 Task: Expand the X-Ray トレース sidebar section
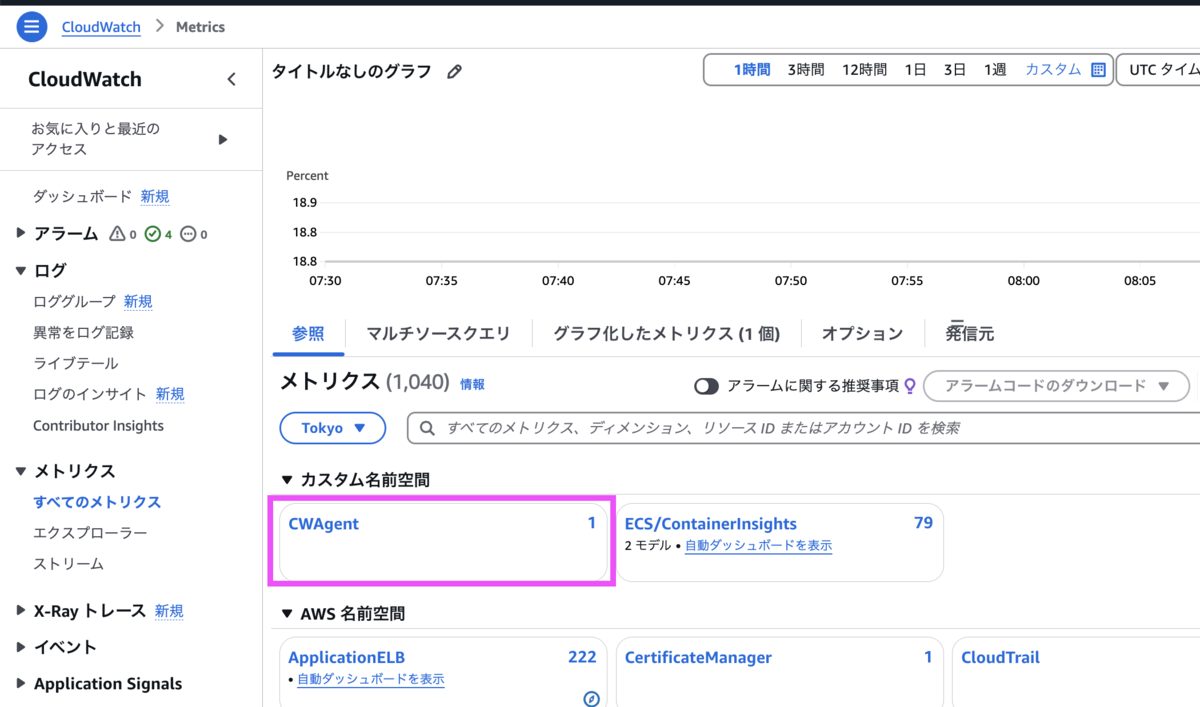pos(21,610)
